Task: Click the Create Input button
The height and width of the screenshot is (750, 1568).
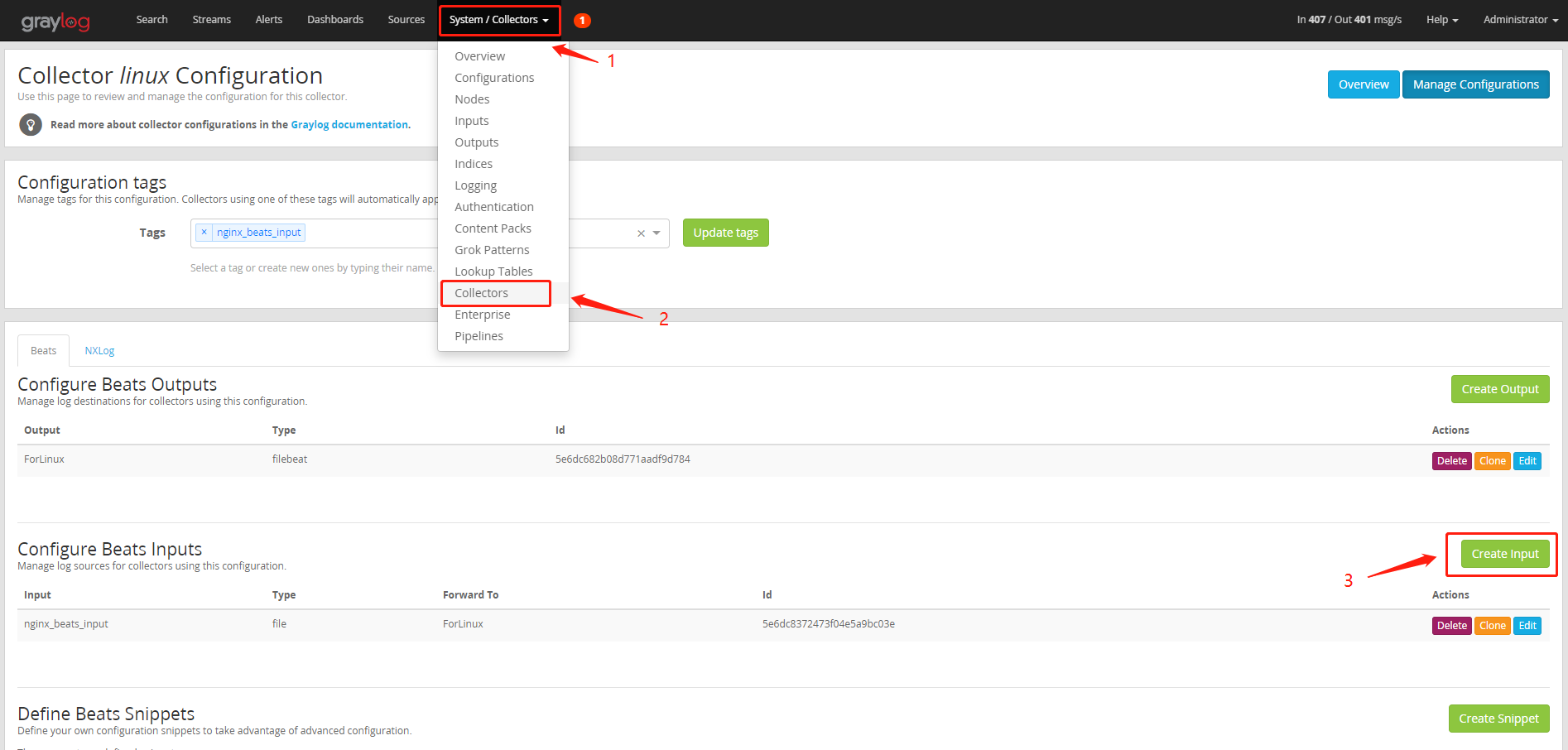Action: pos(1503,553)
